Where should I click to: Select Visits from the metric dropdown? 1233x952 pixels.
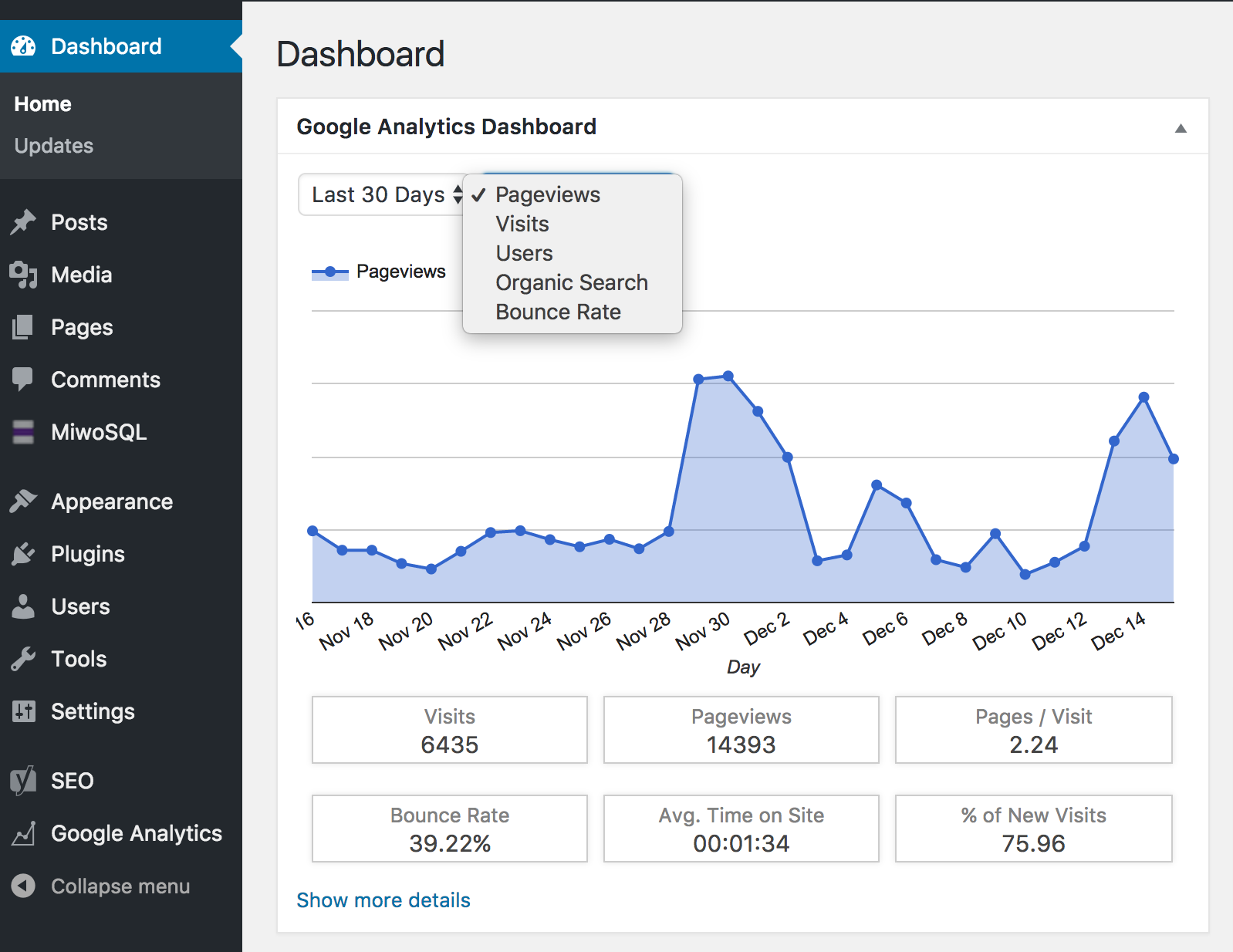522,224
